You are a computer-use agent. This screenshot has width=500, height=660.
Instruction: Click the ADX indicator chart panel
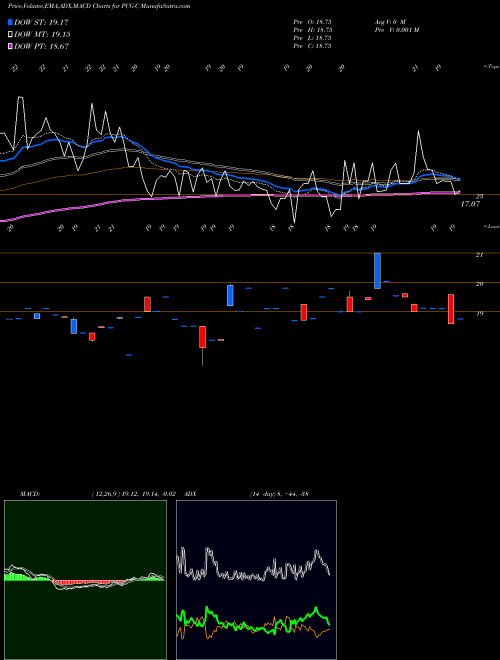(256, 580)
